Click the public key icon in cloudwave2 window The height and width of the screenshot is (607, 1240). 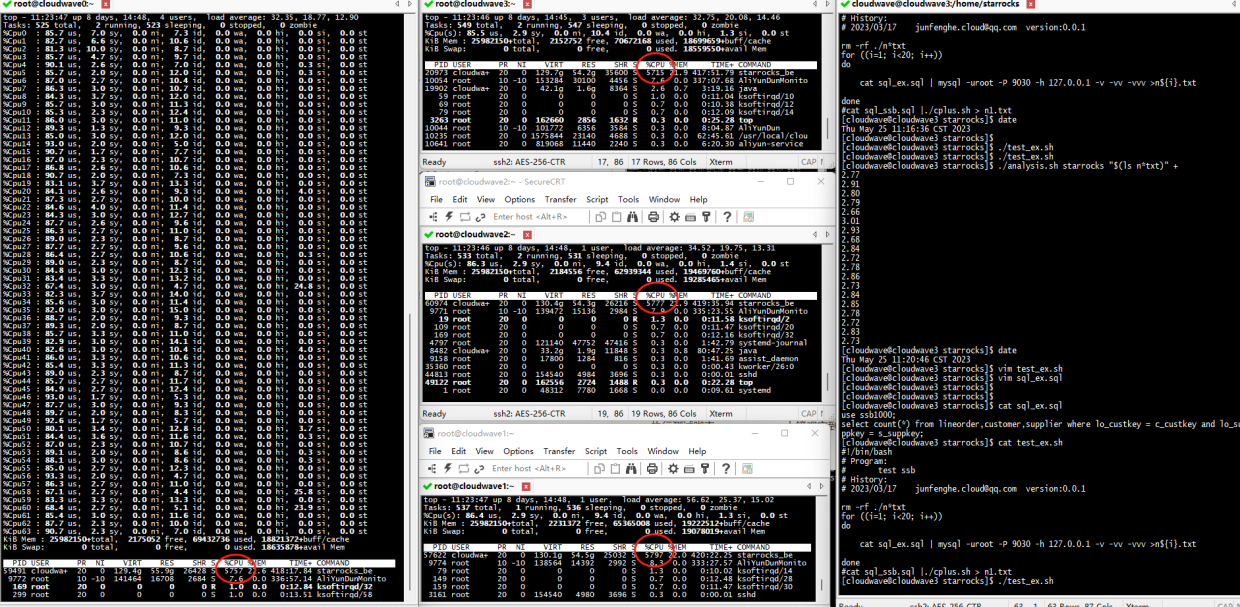click(x=706, y=217)
